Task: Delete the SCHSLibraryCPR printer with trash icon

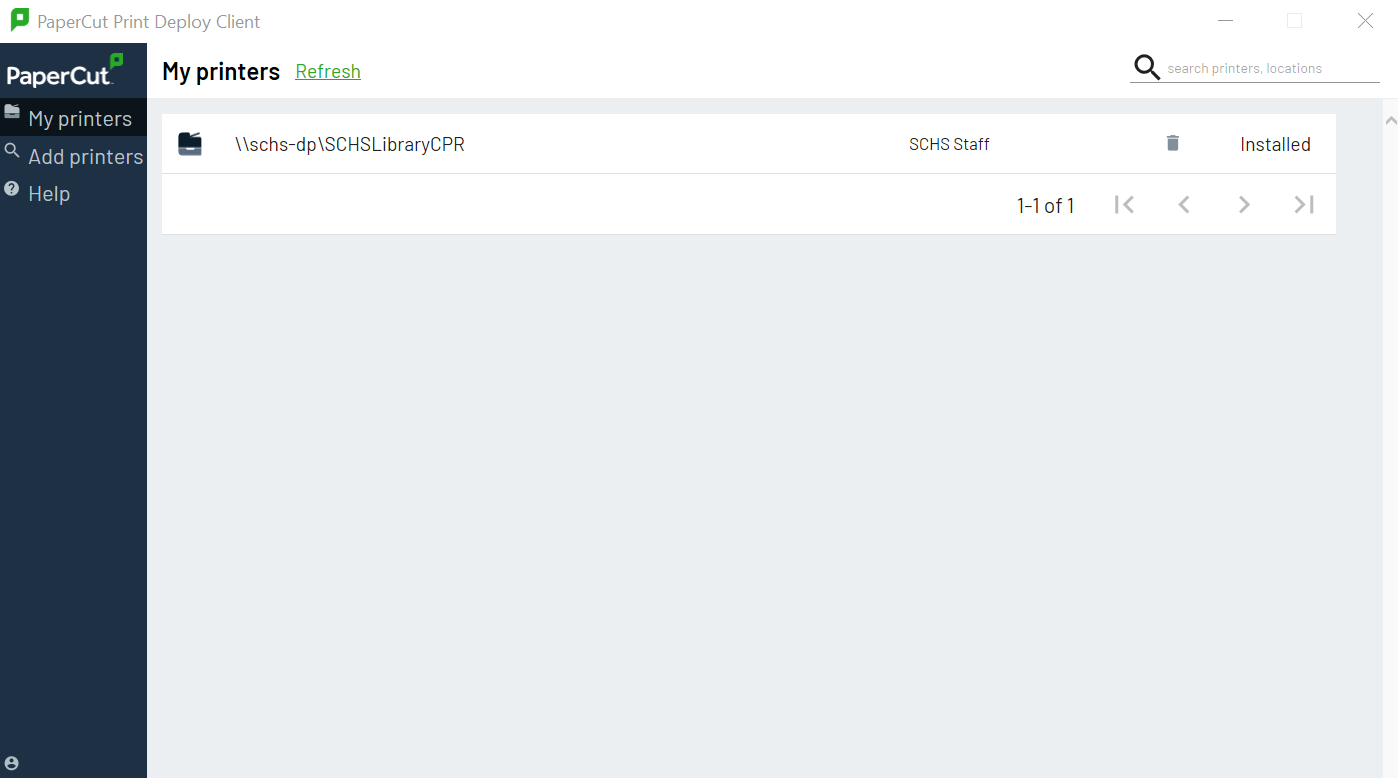Action: [1173, 143]
